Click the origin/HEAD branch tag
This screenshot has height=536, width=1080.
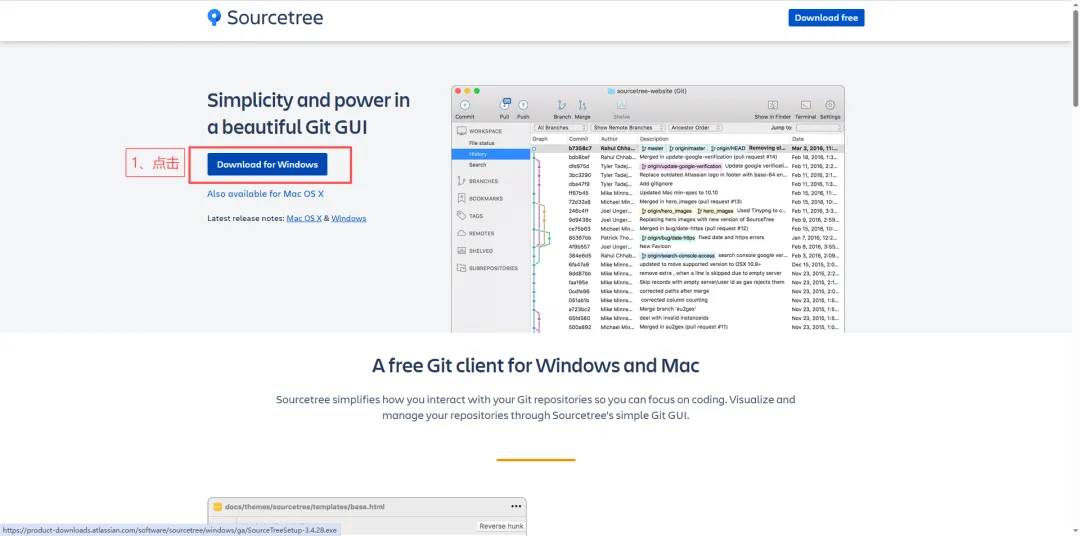728,148
